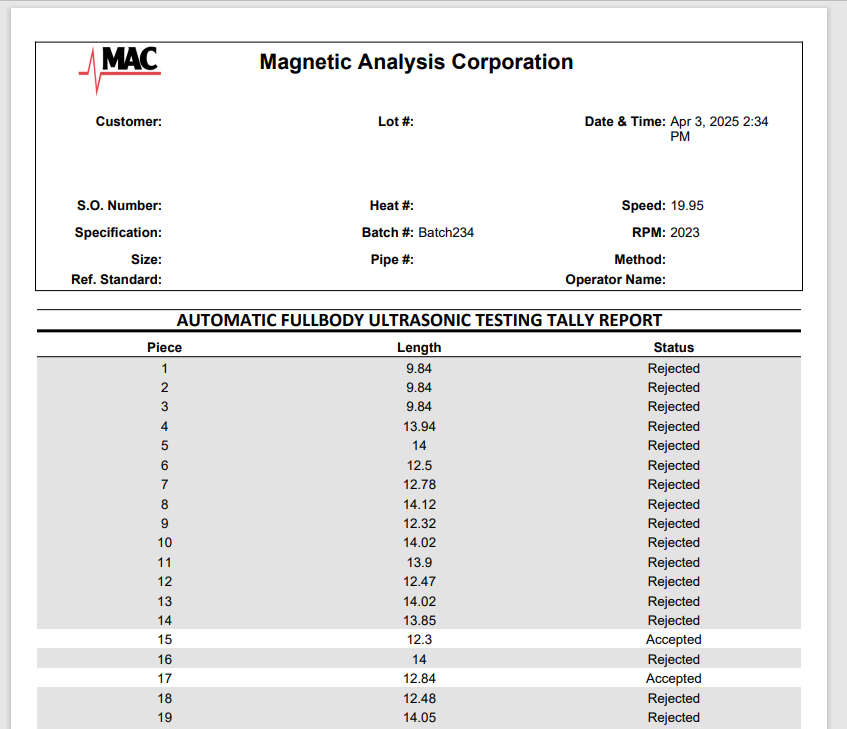Screen dimensions: 847x729
Task: Click the Length column header
Action: [419, 347]
